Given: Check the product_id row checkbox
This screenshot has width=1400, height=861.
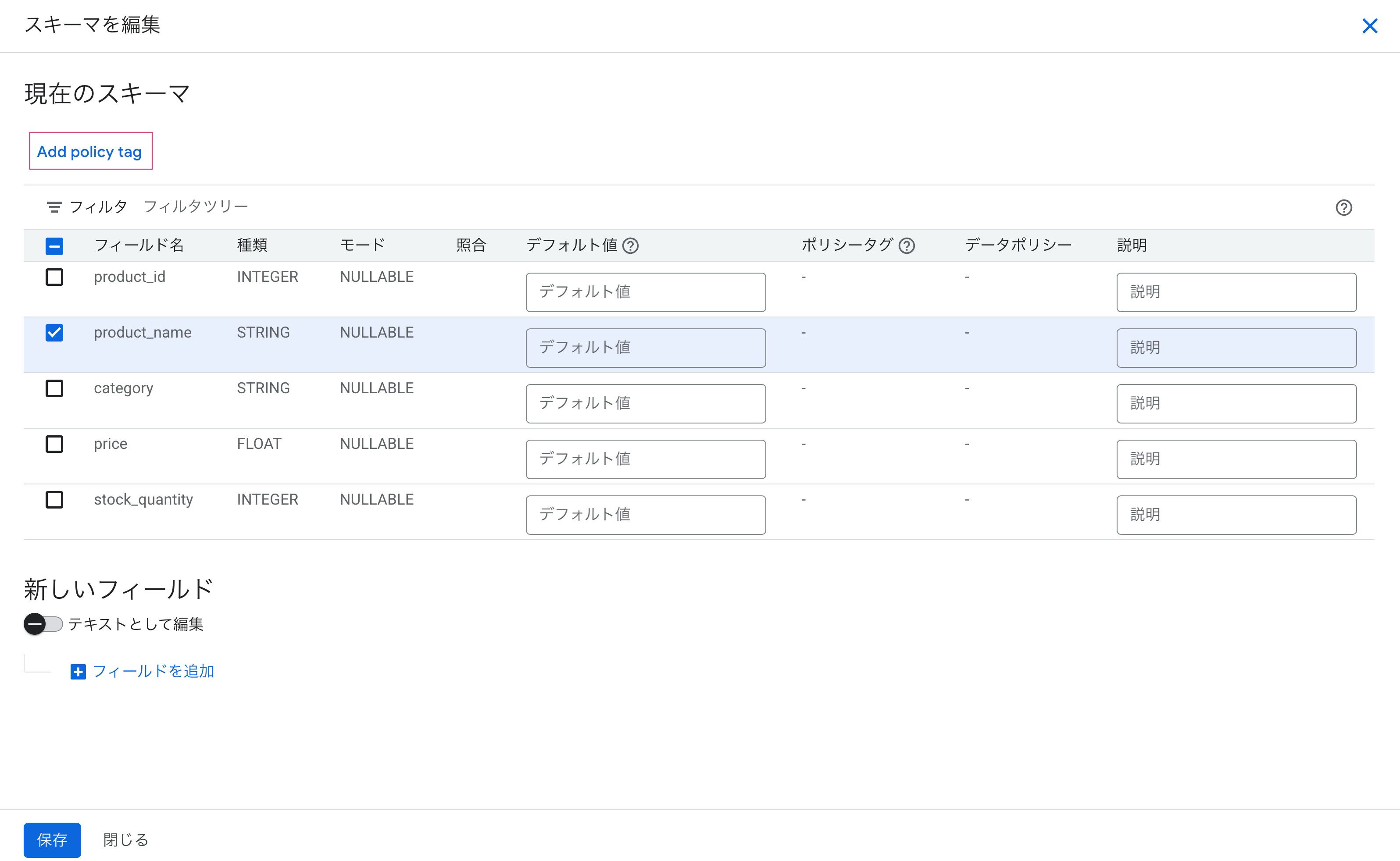Looking at the screenshot, I should pos(54,278).
